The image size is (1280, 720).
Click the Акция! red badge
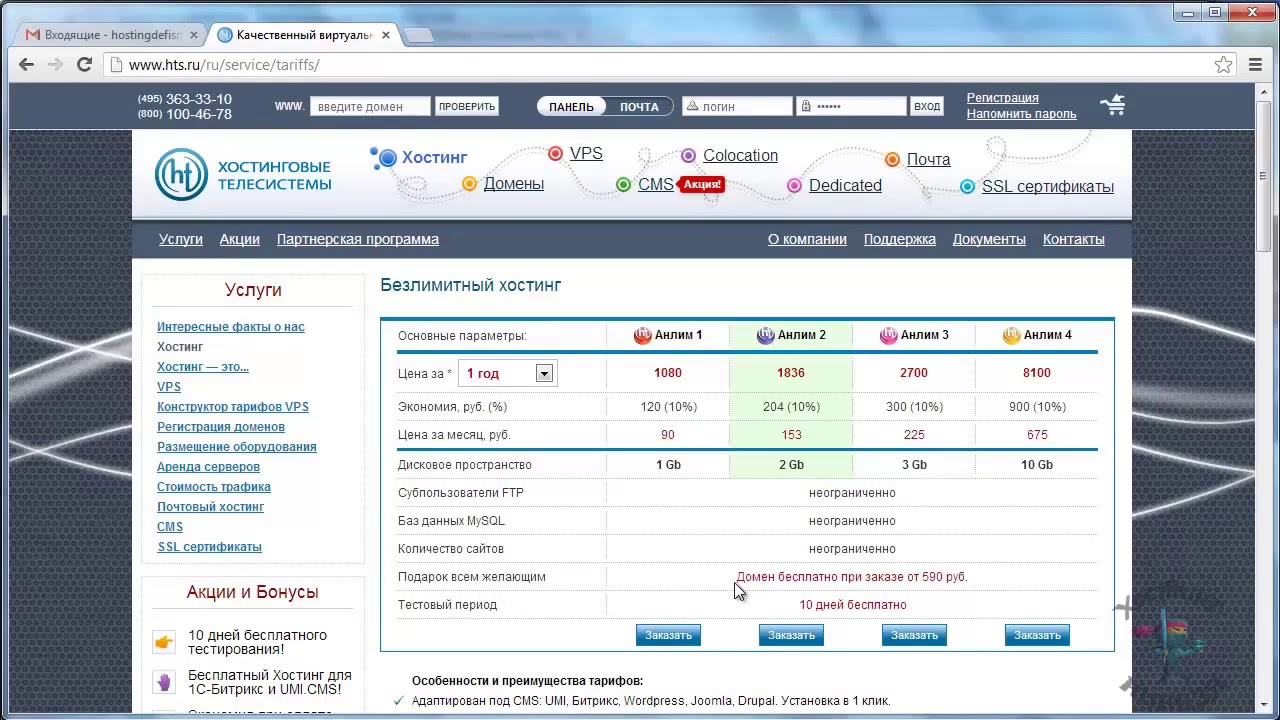(x=701, y=184)
